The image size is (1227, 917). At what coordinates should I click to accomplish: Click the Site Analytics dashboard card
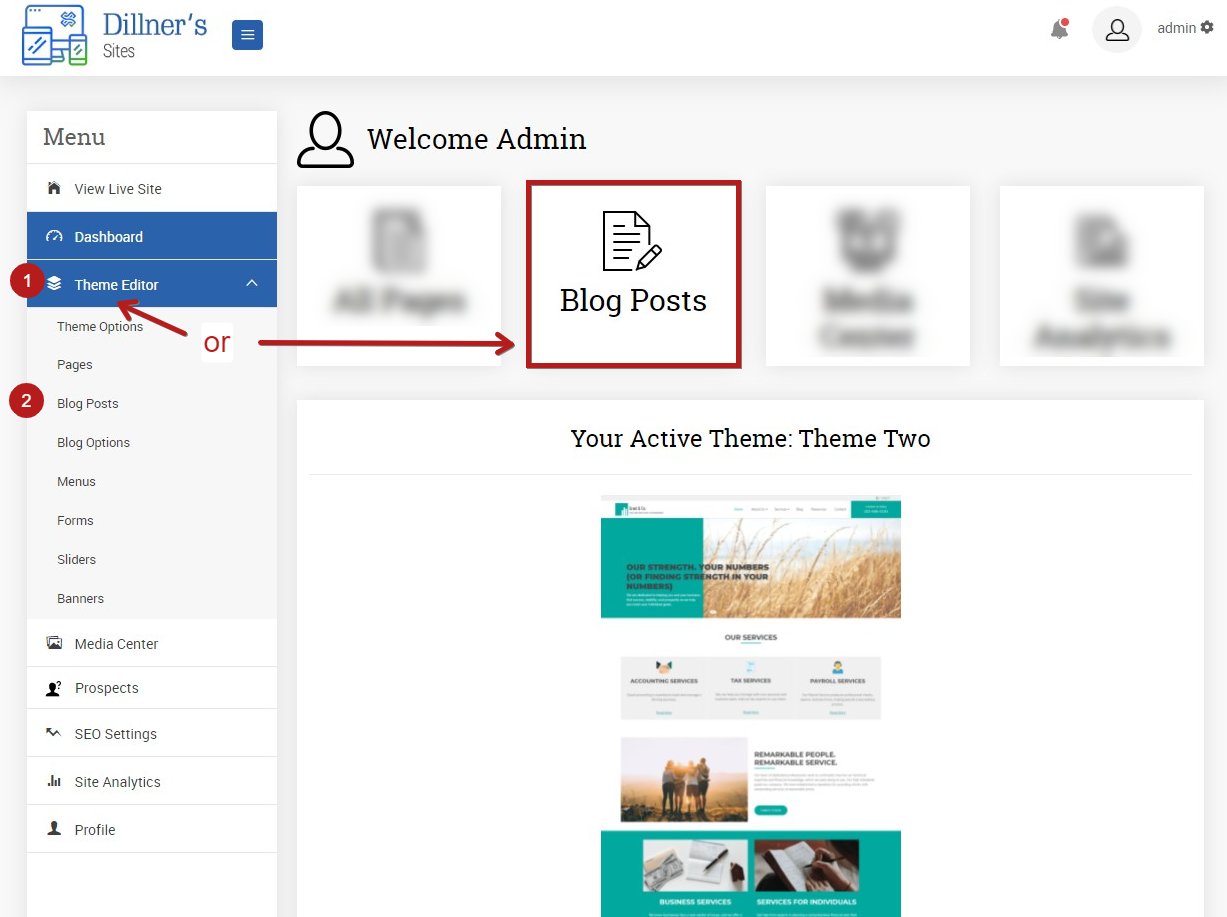pos(1102,276)
